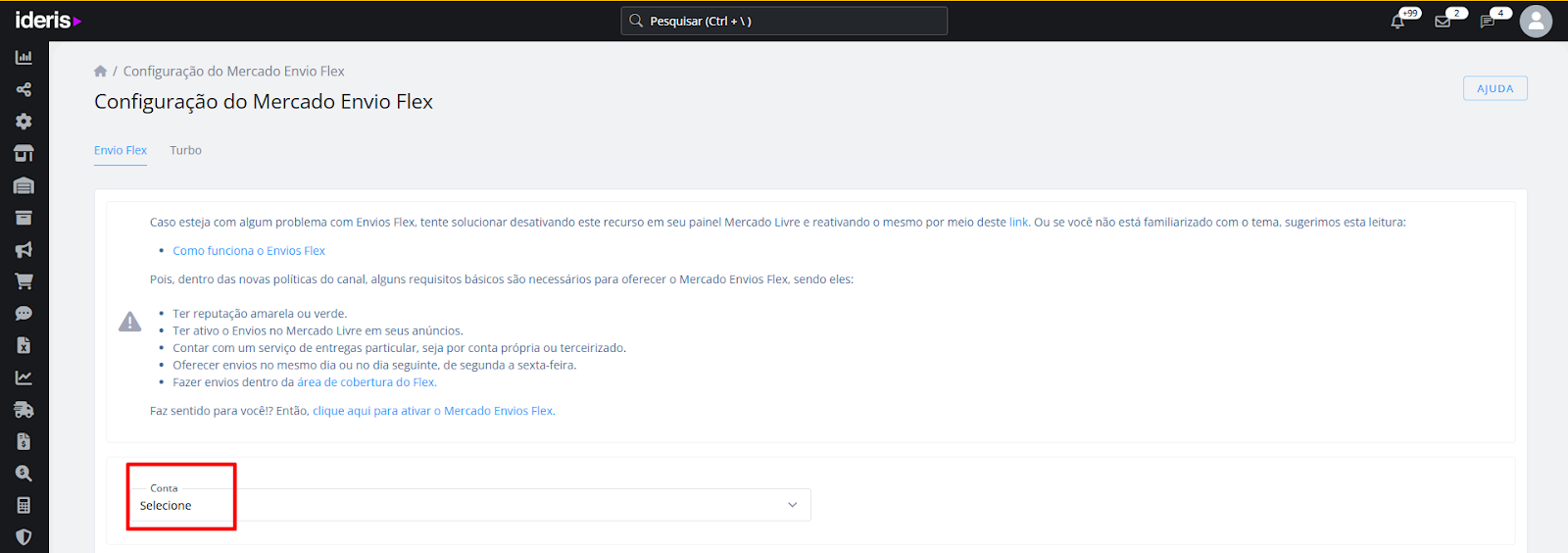Open the magnifier dollar search sidebar icon
The height and width of the screenshot is (553, 1568).
click(24, 474)
